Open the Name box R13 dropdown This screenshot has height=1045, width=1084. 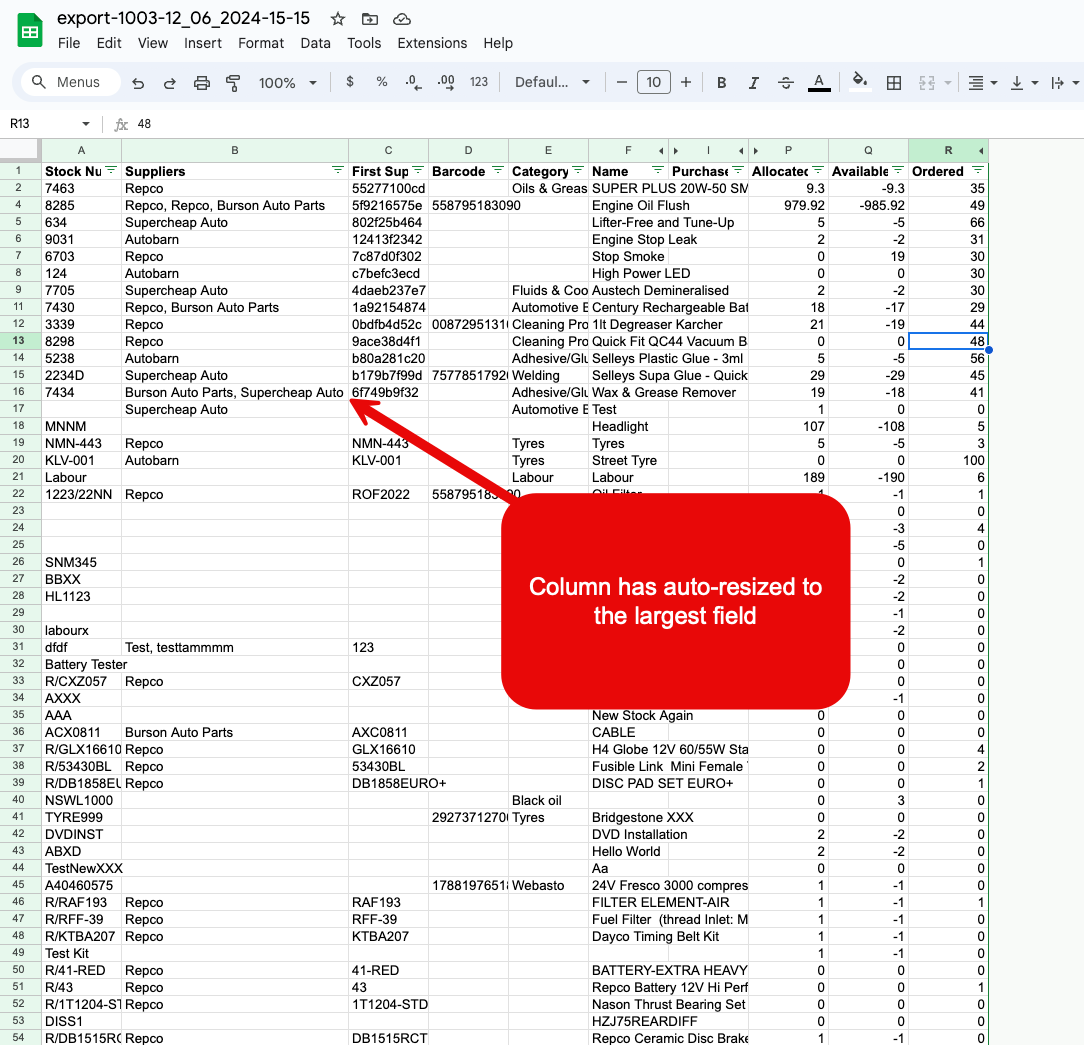86,124
